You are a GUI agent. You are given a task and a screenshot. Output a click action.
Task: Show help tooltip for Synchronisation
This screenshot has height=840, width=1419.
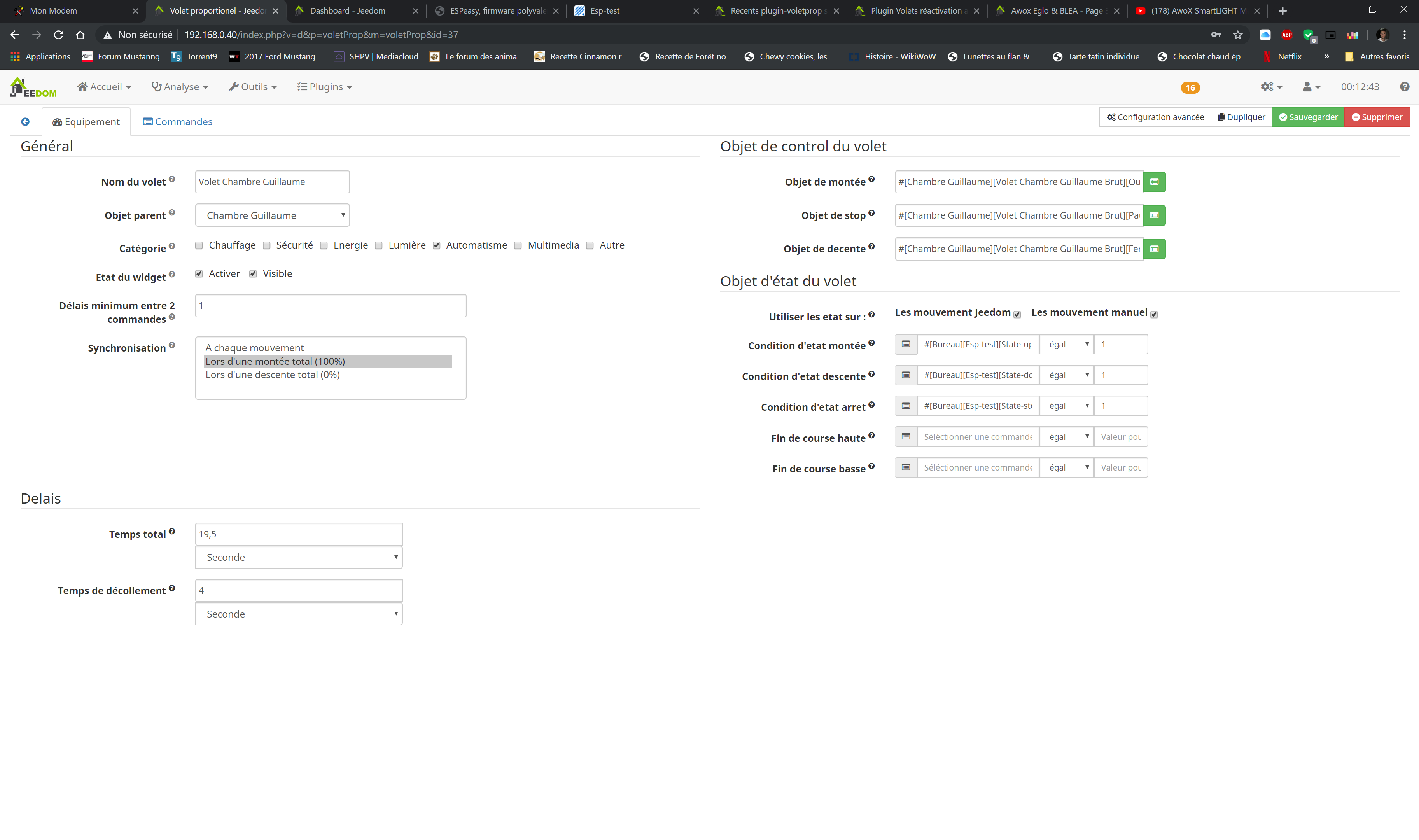(x=172, y=345)
